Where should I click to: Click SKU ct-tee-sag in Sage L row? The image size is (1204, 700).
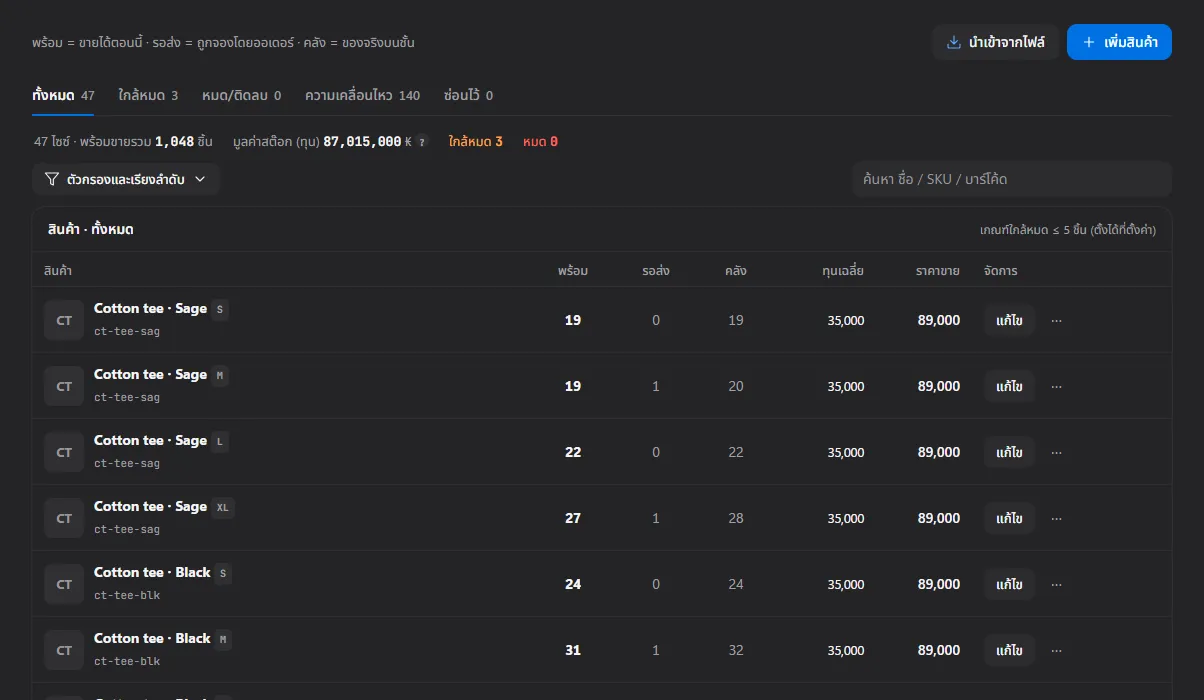point(127,464)
